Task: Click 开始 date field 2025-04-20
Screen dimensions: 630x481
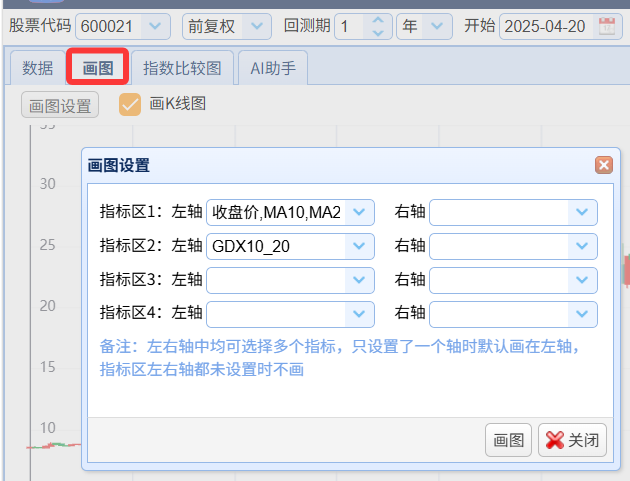Action: [546, 27]
